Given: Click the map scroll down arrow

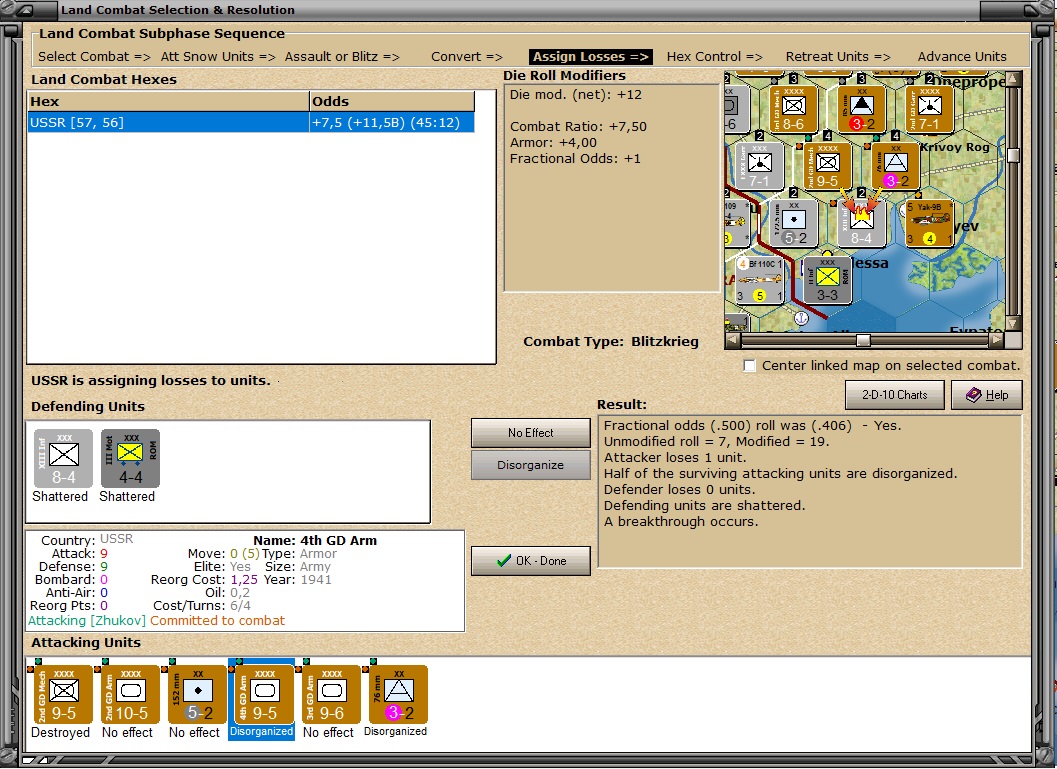Looking at the screenshot, I should click(x=1013, y=324).
